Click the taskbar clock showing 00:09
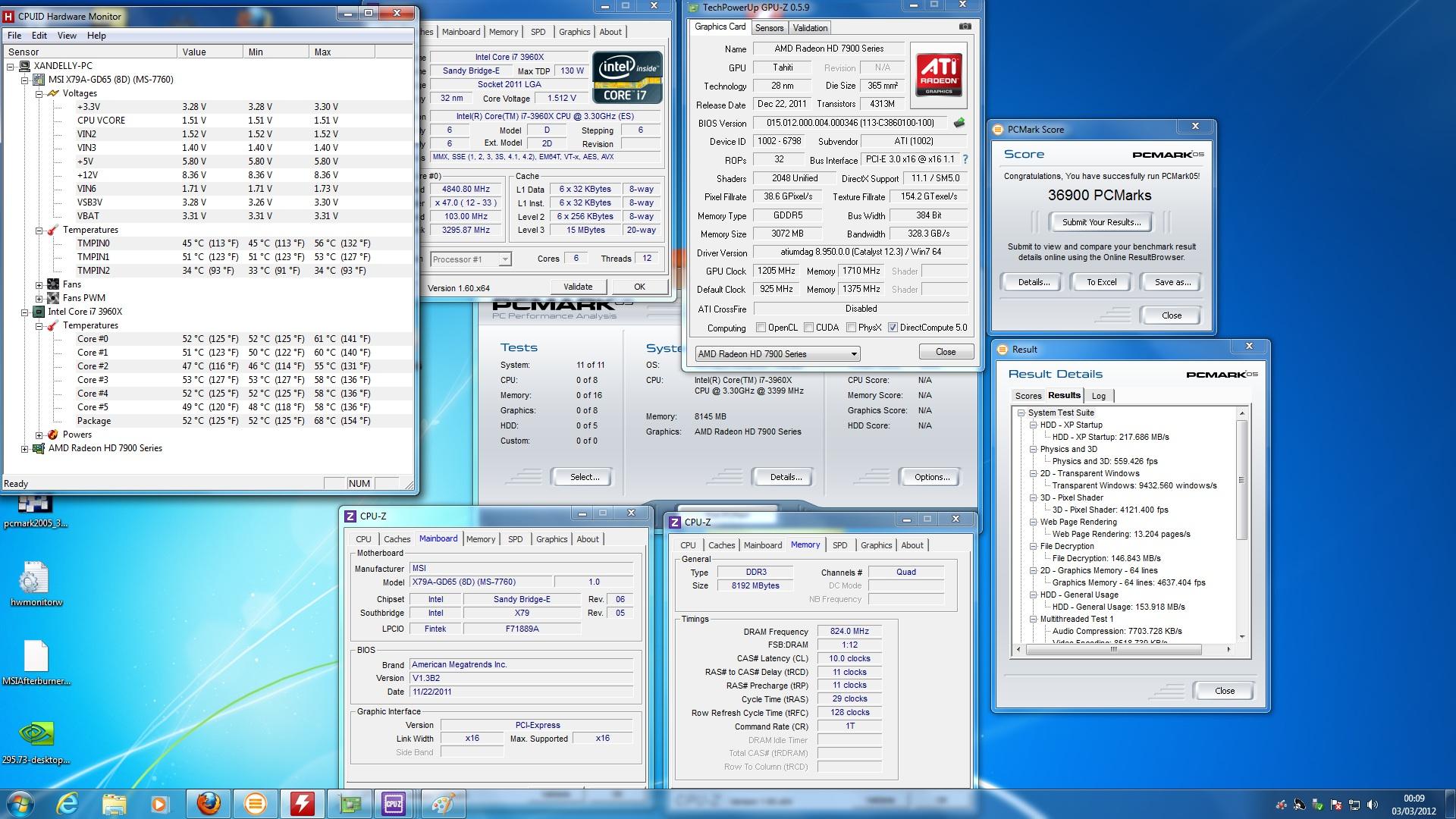Viewport: 1456px width, 819px height. click(x=1414, y=799)
